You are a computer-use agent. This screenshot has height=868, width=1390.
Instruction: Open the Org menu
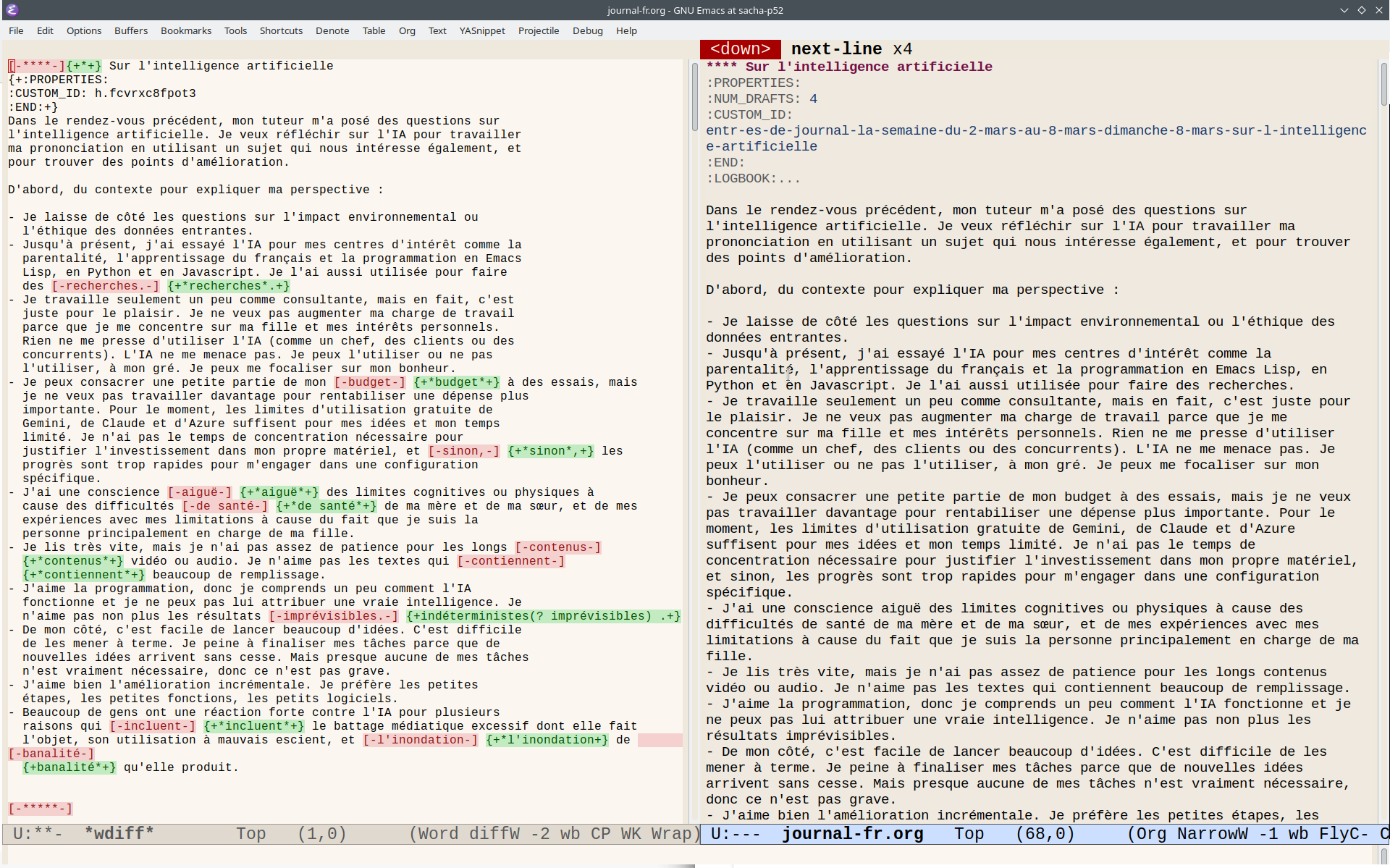point(407,30)
